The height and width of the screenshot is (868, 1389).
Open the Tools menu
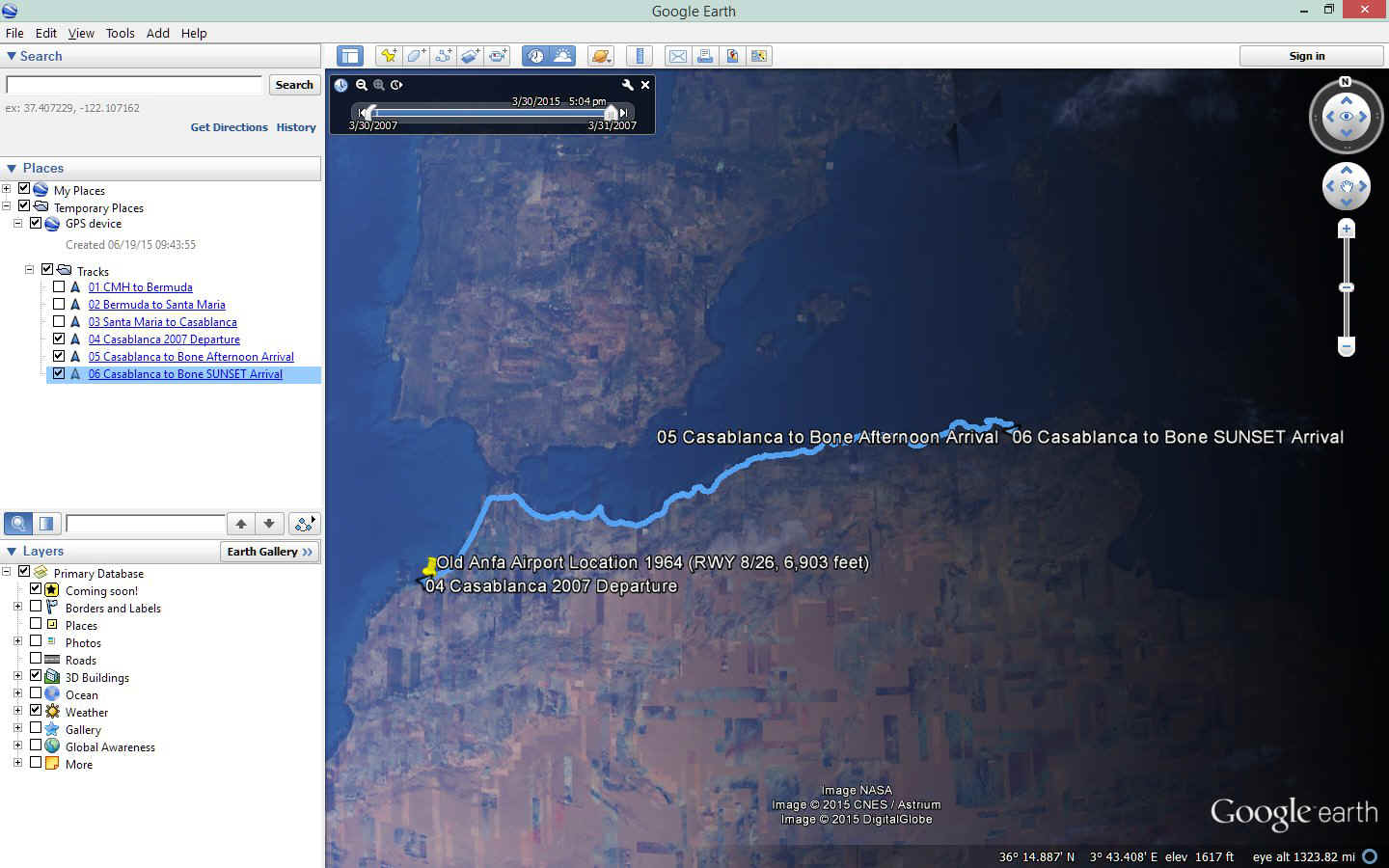click(x=120, y=33)
